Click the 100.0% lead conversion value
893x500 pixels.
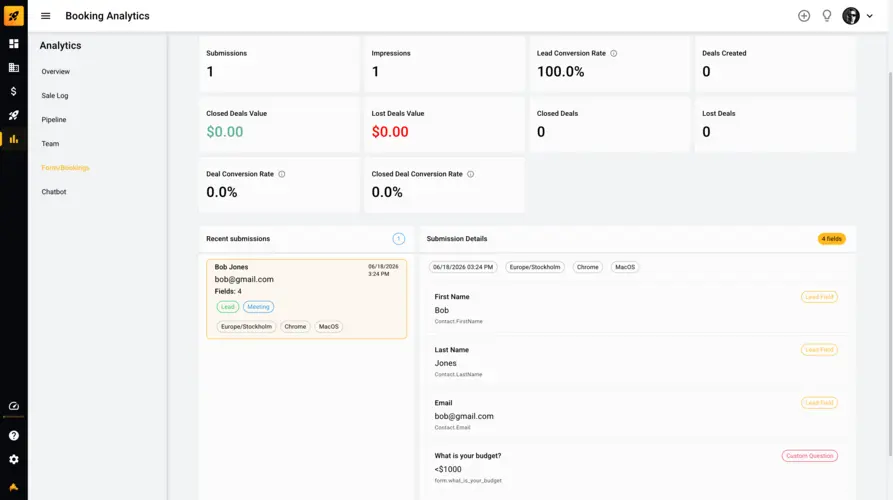[x=560, y=72]
